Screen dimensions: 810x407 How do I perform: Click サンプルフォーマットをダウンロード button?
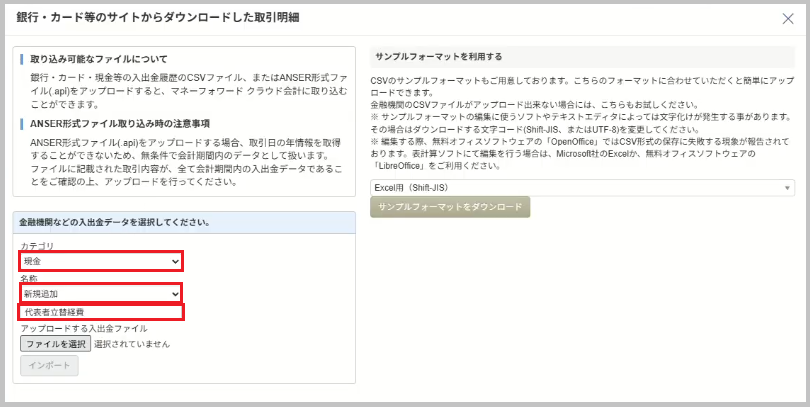click(x=450, y=207)
